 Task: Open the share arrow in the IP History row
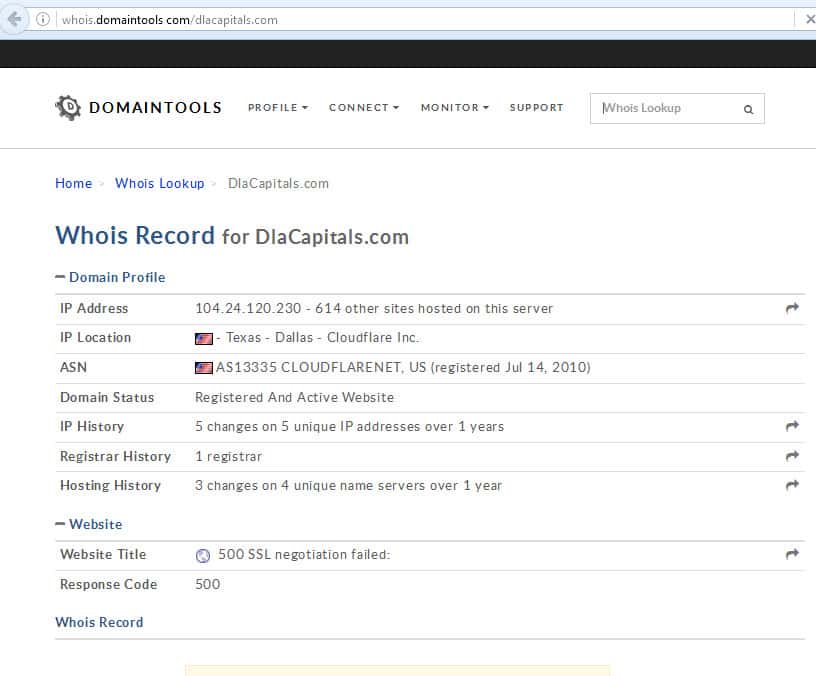click(792, 426)
